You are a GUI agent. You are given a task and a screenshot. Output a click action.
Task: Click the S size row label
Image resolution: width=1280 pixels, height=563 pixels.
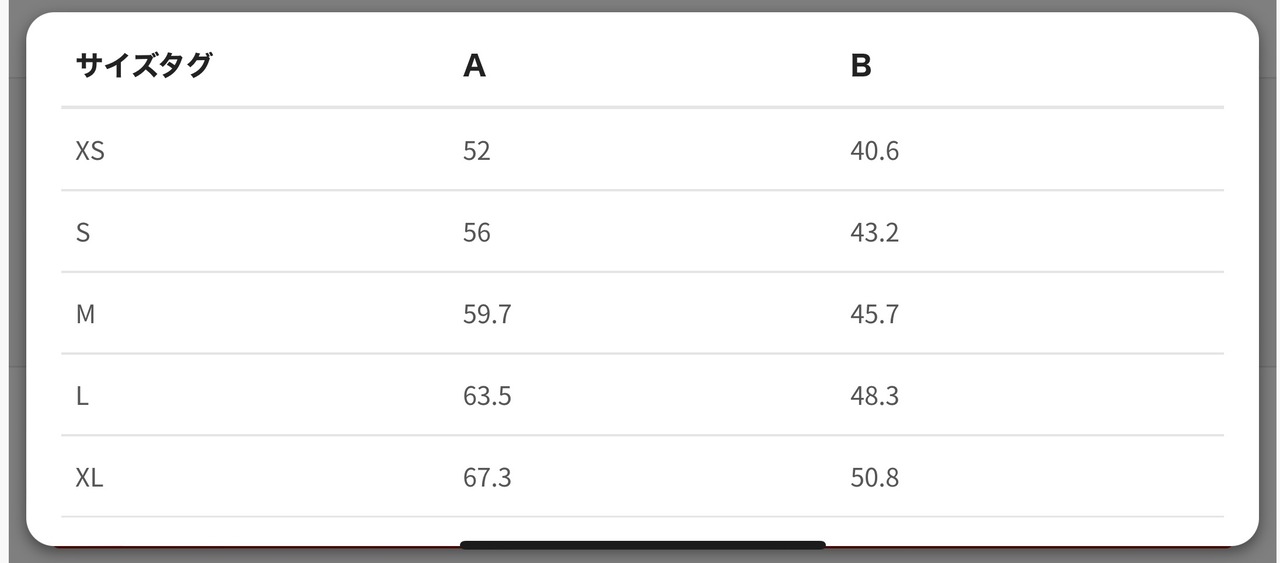[83, 233]
